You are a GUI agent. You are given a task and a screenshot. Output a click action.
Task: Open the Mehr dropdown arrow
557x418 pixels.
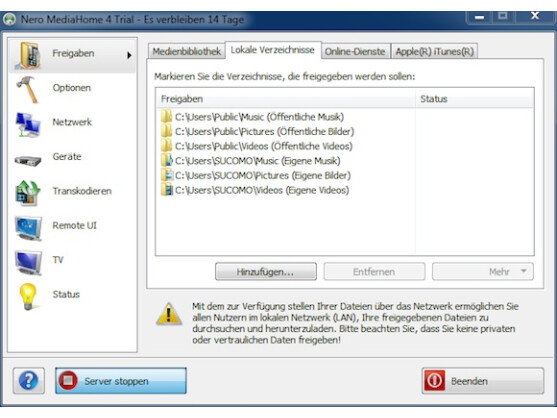pos(524,271)
